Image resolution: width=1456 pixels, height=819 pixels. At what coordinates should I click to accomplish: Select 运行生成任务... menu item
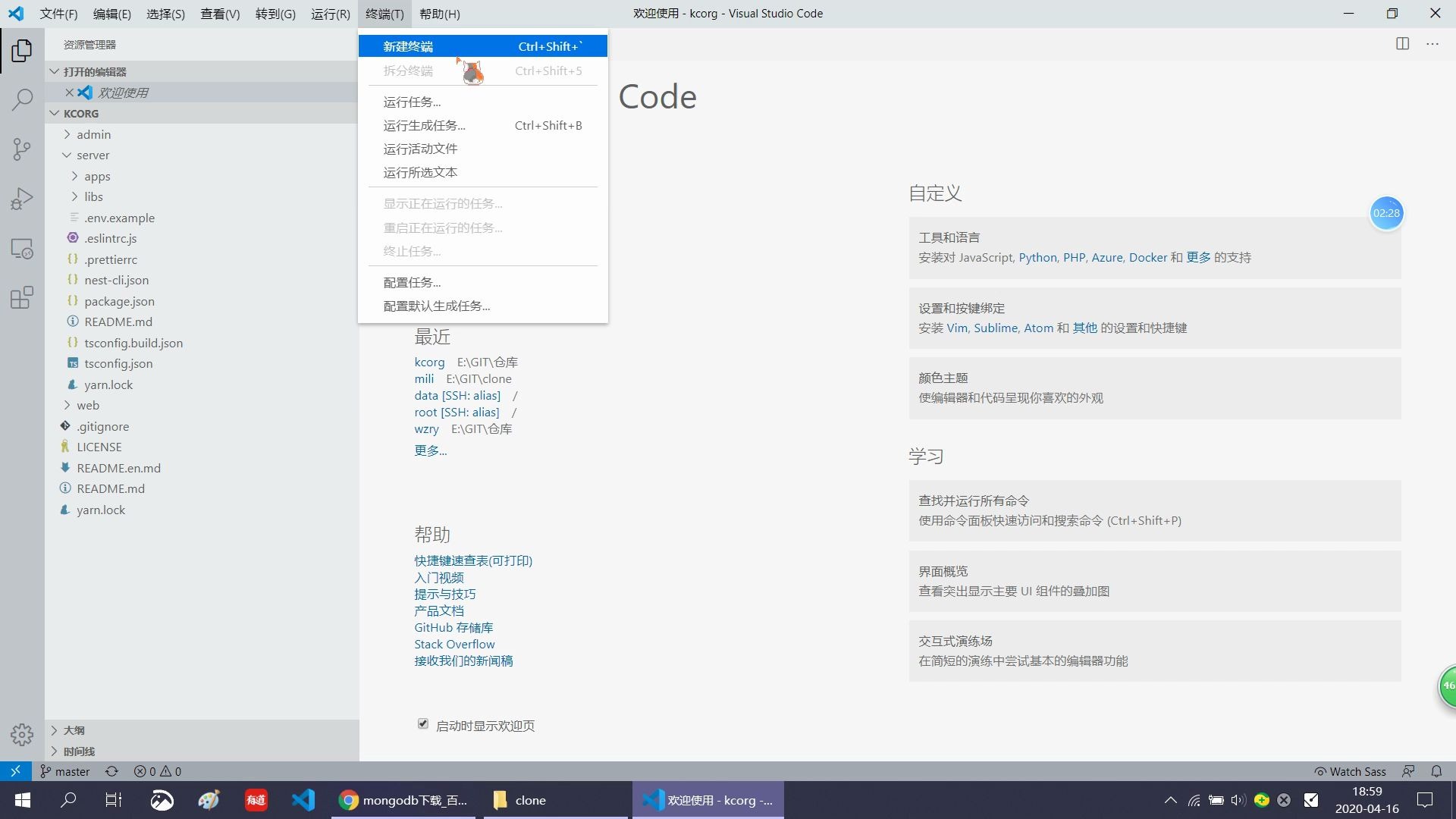click(x=482, y=125)
